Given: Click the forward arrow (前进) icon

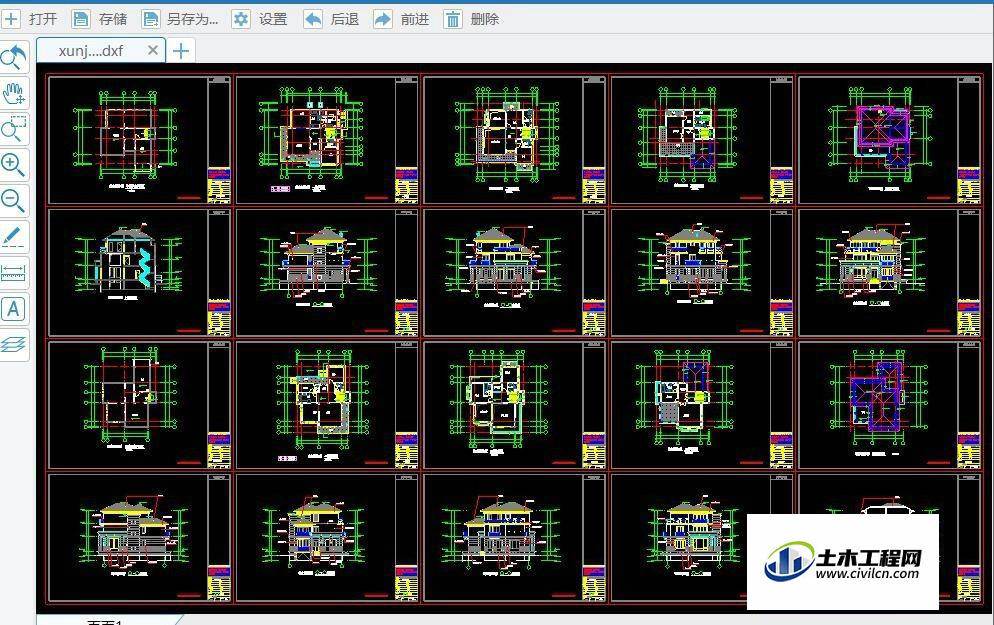Looking at the screenshot, I should coord(383,19).
